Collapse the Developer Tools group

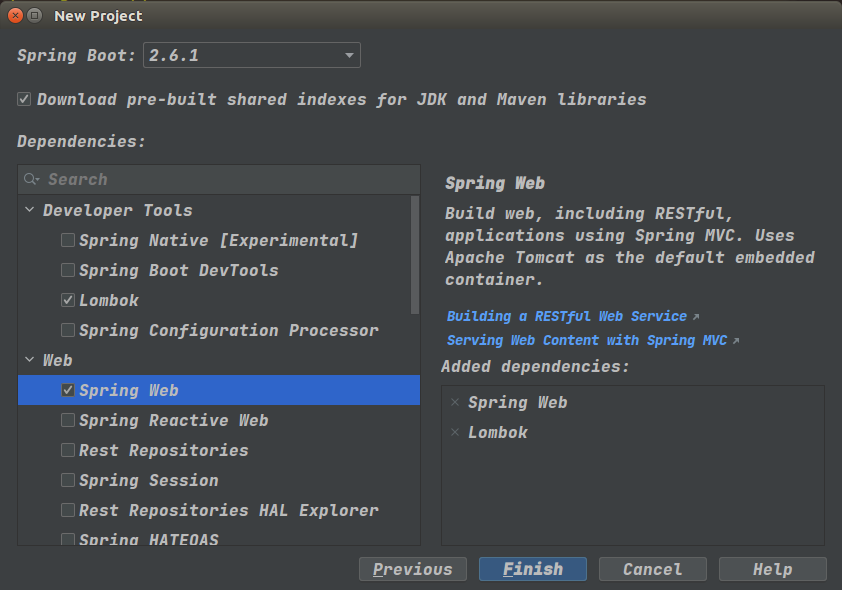click(x=30, y=210)
